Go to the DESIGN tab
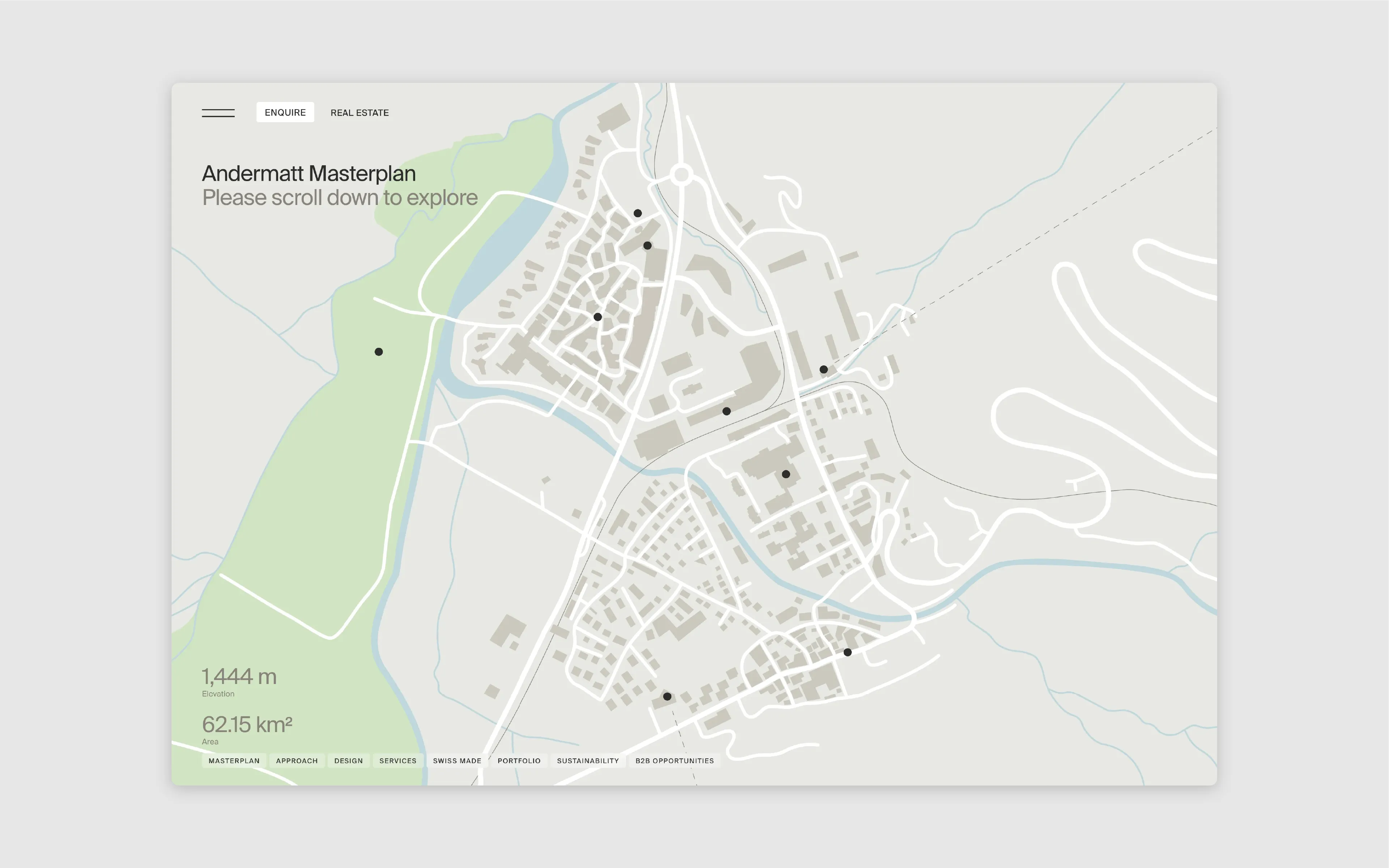Viewport: 1389px width, 868px height. pyautogui.click(x=349, y=761)
